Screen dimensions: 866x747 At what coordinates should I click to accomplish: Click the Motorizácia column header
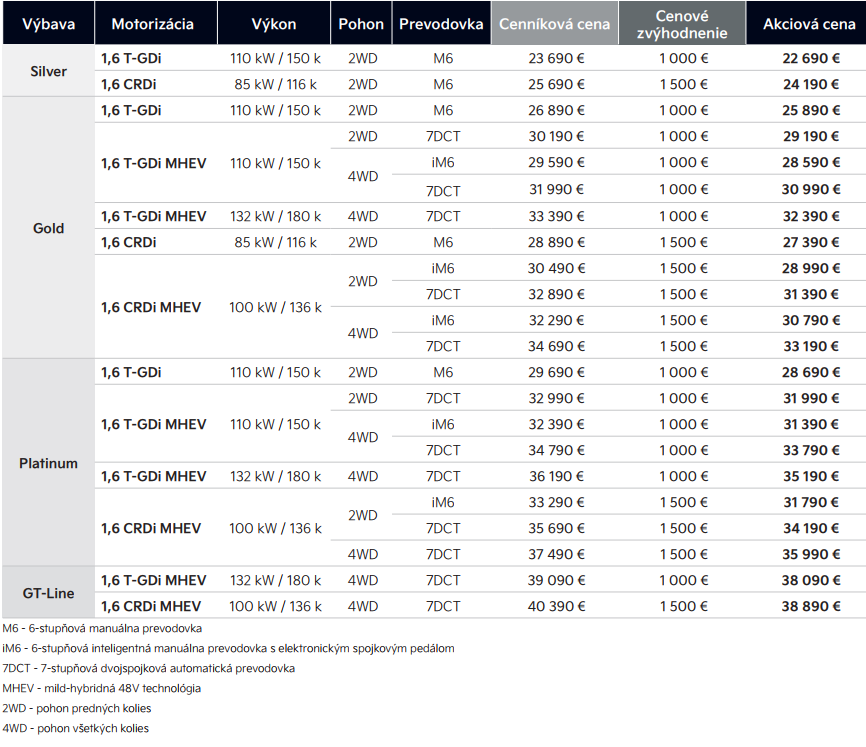153,23
